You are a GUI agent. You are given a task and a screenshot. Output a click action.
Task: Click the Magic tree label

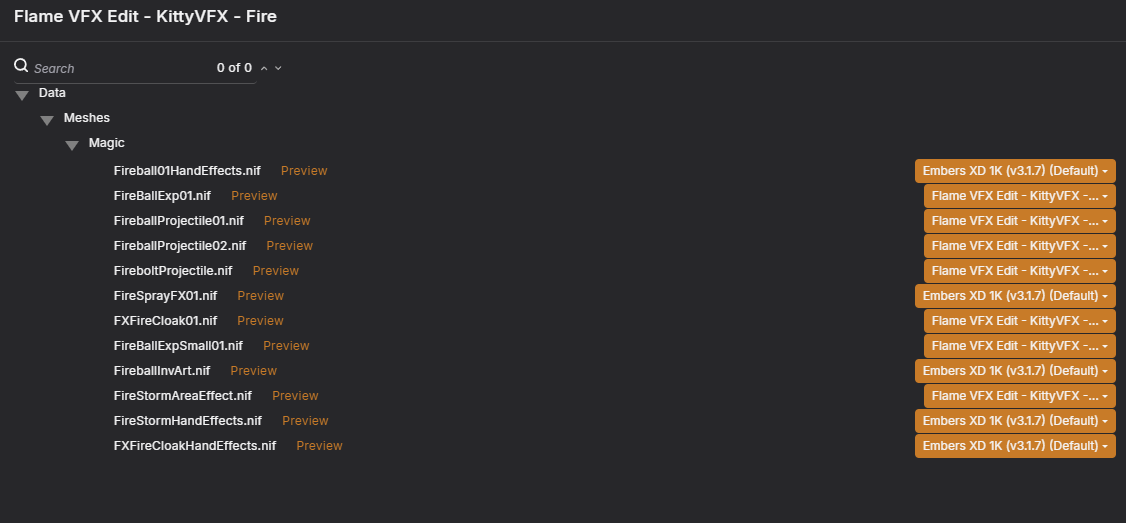(x=107, y=143)
